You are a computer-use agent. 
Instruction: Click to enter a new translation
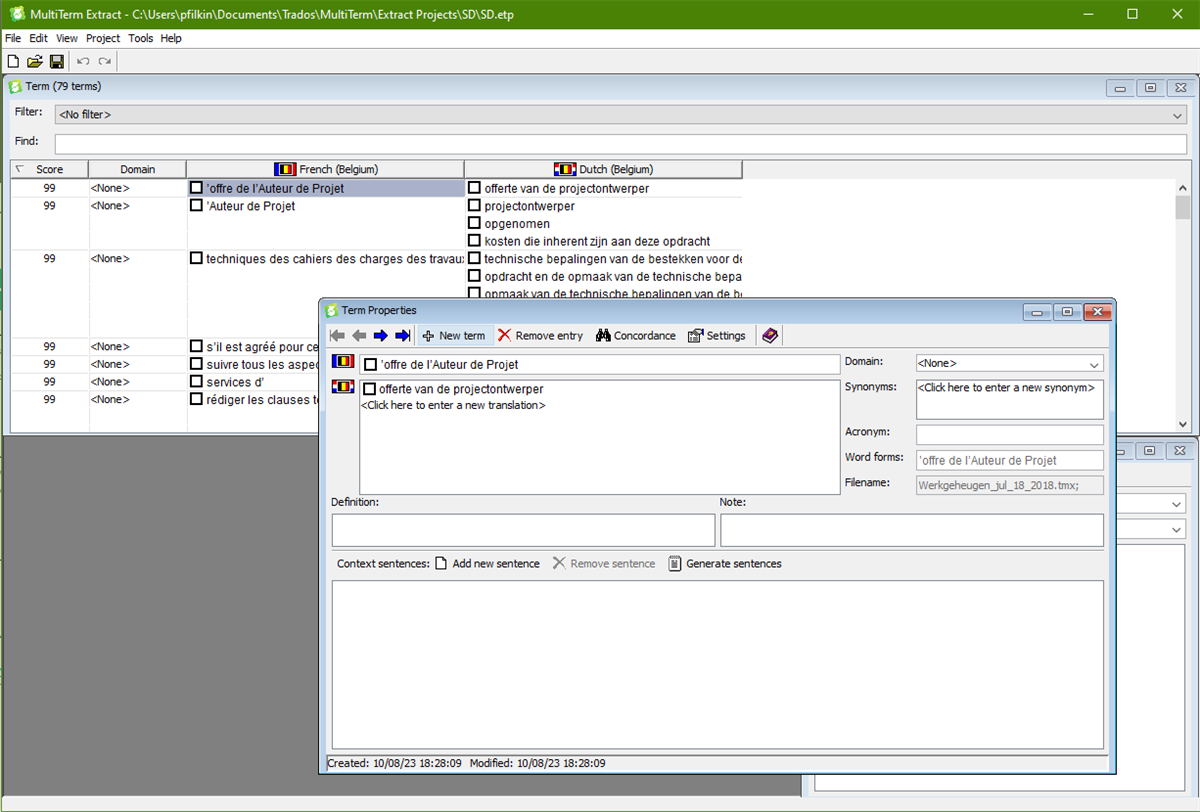tap(453, 405)
